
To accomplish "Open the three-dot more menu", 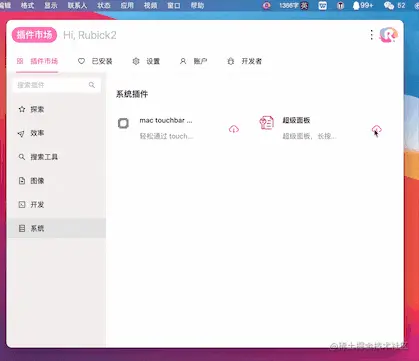I will pos(372,35).
